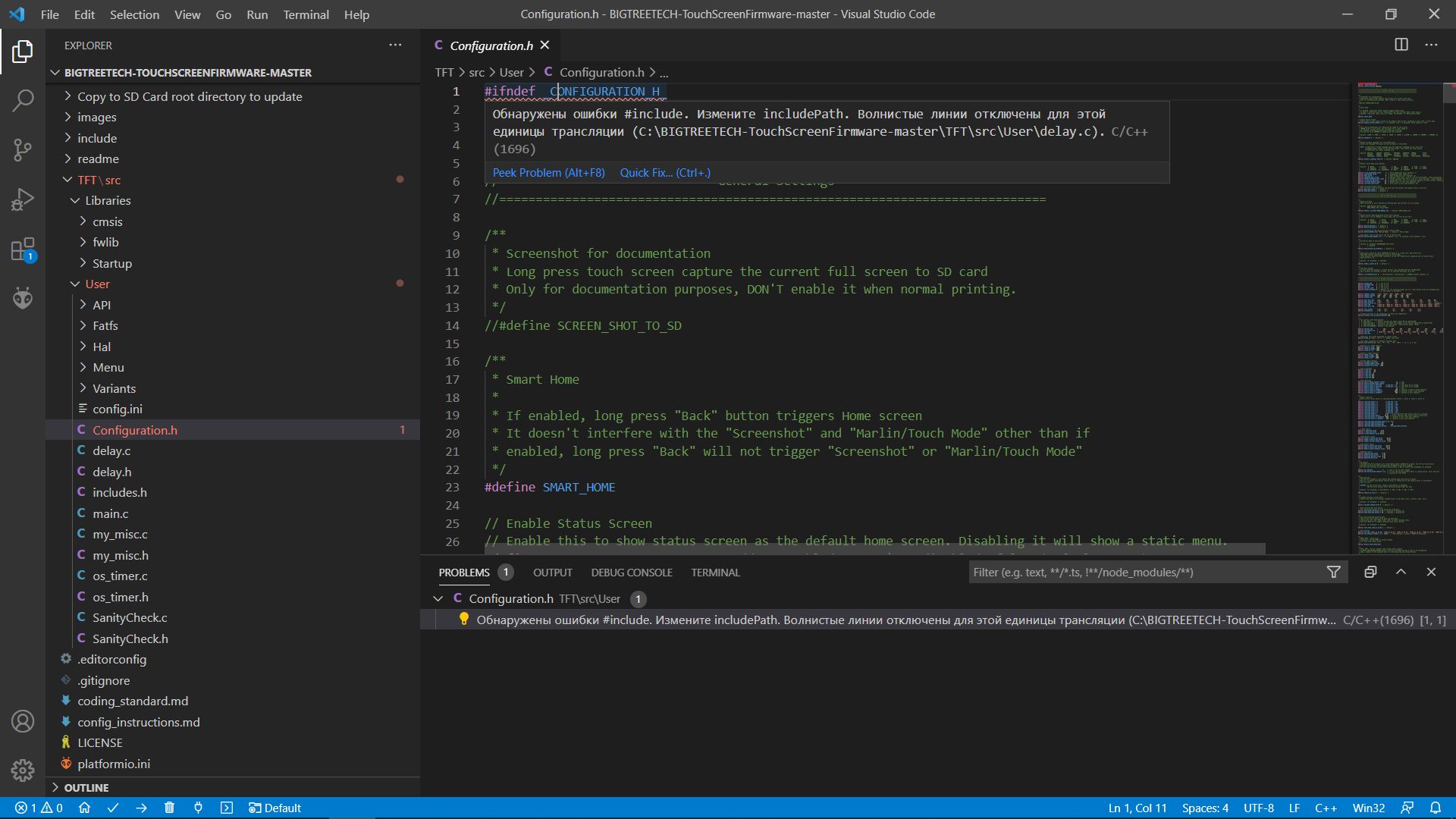
Task: Click the User breadcrumb segment
Action: pyautogui.click(x=511, y=73)
